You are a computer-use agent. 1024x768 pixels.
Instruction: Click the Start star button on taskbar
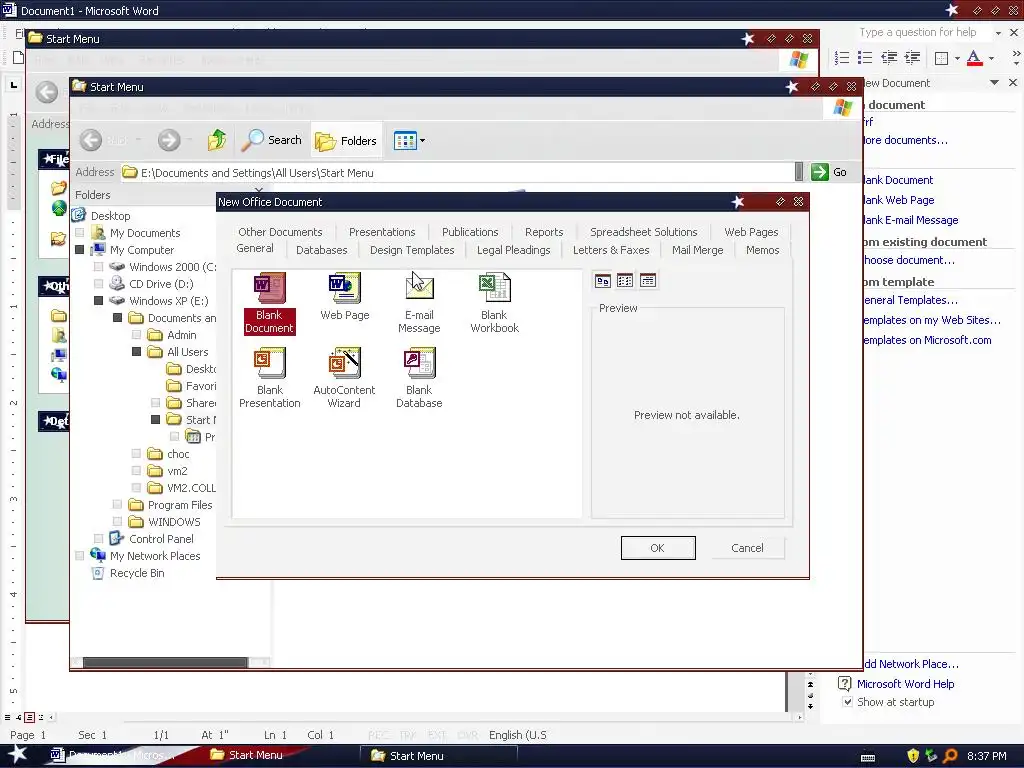click(x=17, y=754)
